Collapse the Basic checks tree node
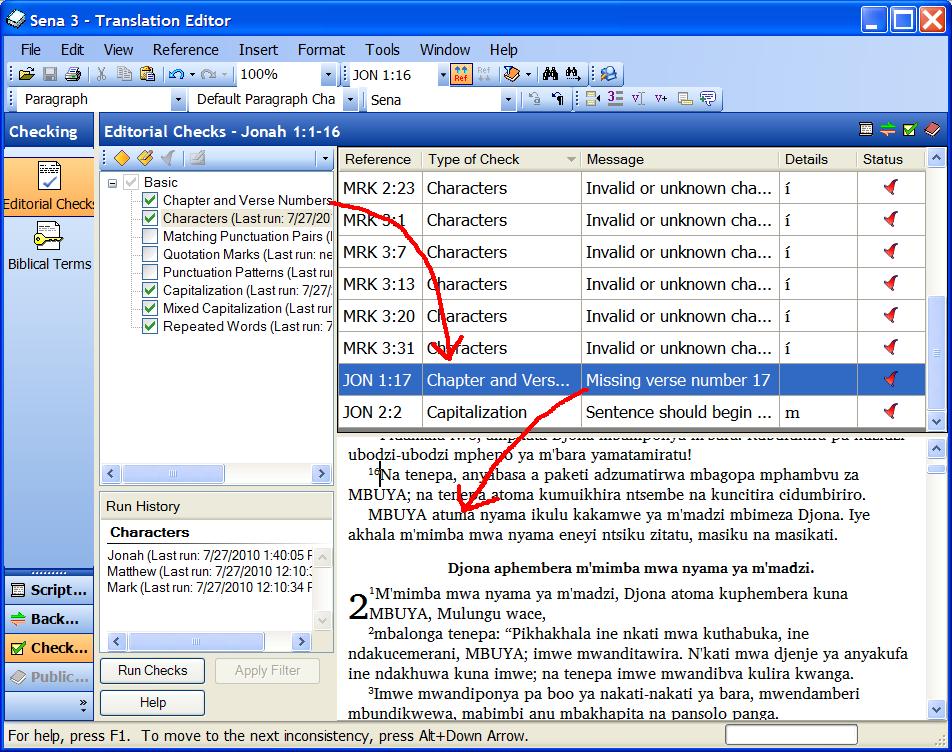Image resolution: width=952 pixels, height=752 pixels. pyautogui.click(x=112, y=183)
